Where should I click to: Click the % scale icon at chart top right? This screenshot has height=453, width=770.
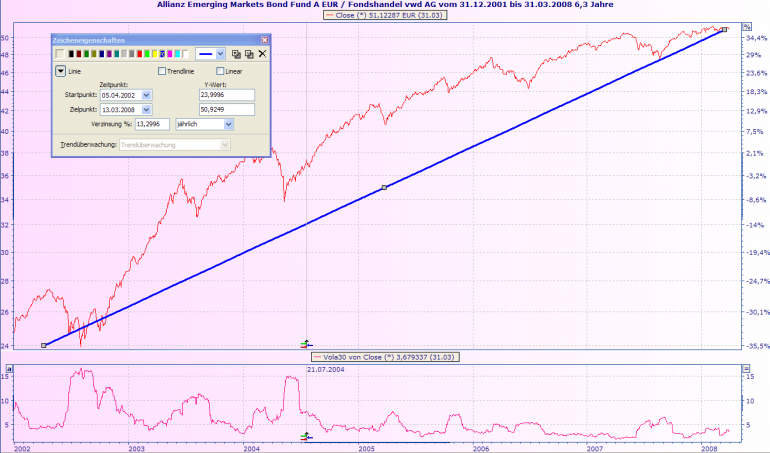[746, 27]
